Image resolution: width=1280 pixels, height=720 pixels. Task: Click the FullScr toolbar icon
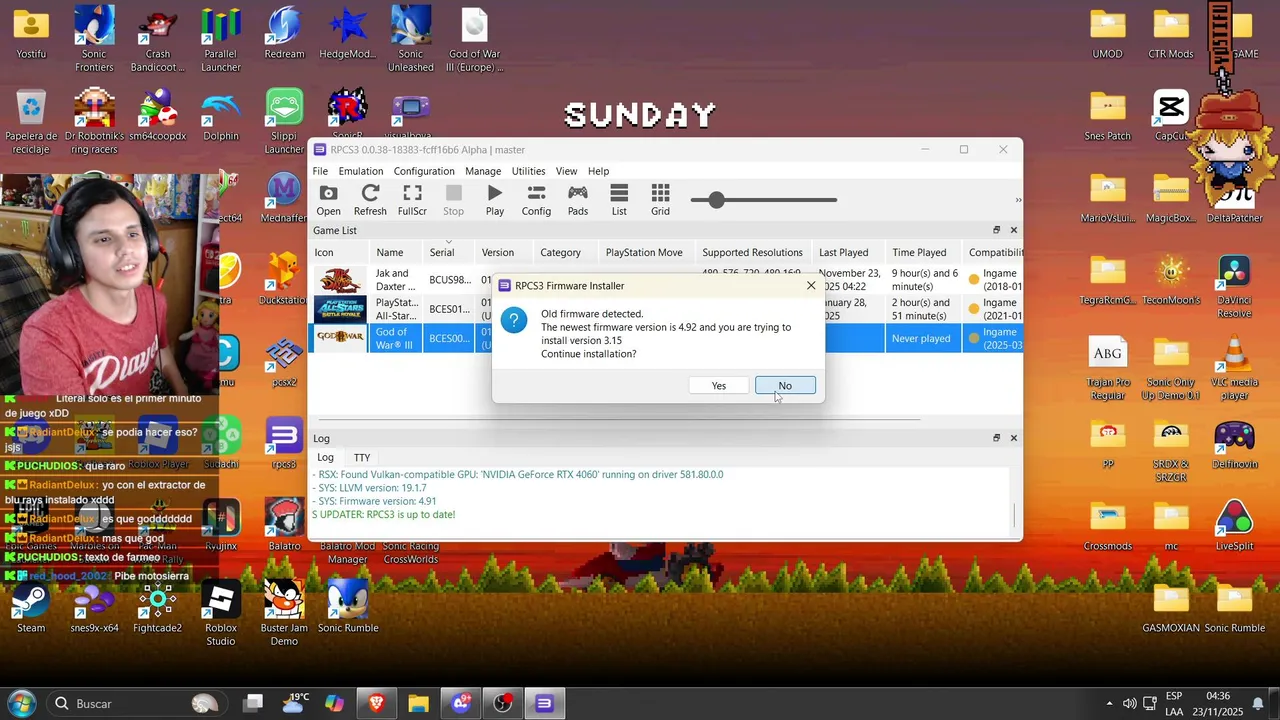click(x=412, y=200)
